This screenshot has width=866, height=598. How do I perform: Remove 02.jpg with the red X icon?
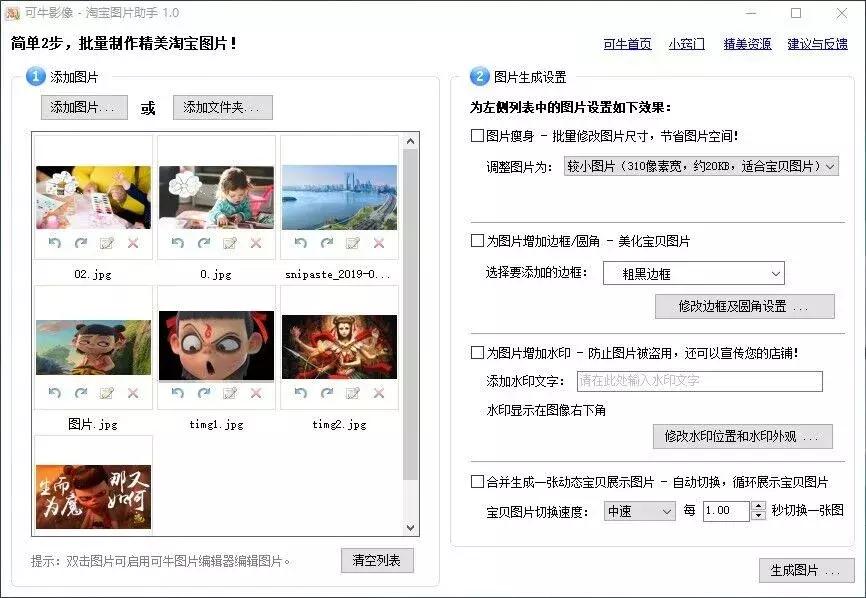[x=133, y=243]
